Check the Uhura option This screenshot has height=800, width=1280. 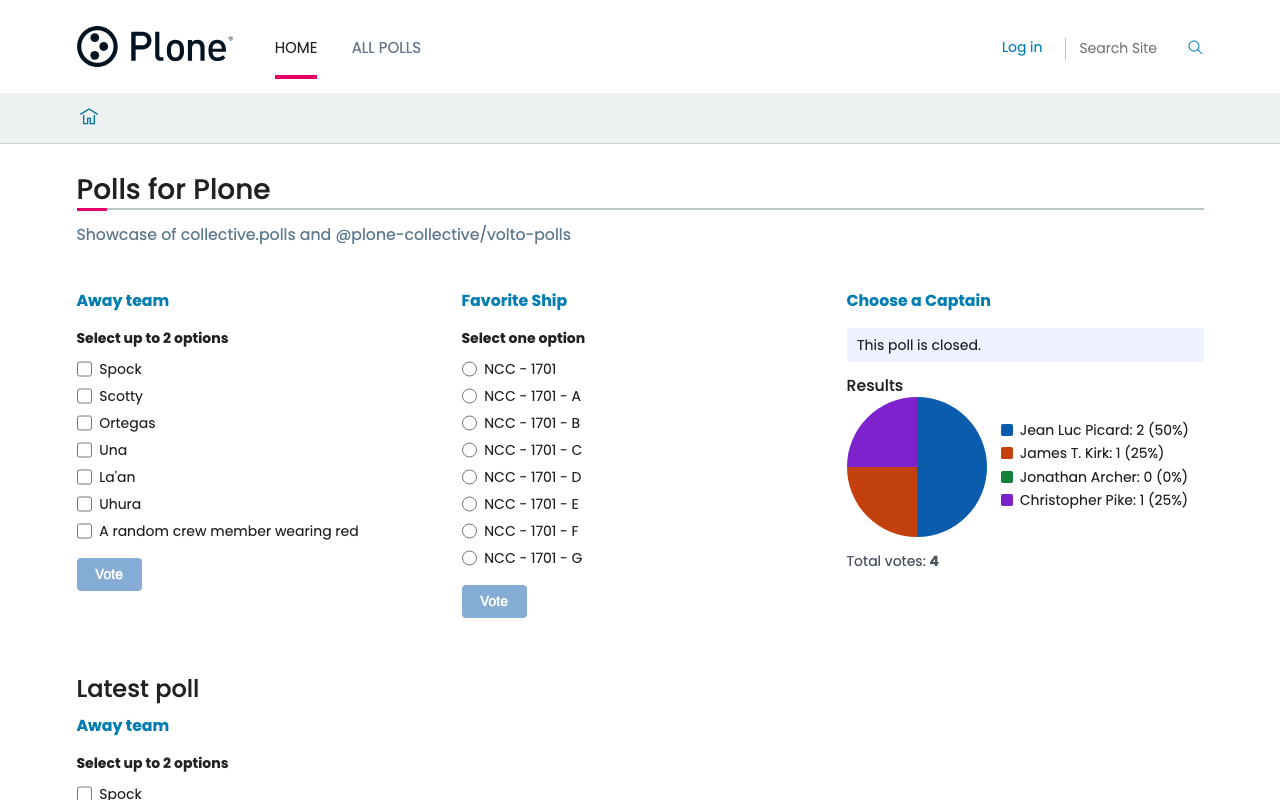pyautogui.click(x=85, y=504)
